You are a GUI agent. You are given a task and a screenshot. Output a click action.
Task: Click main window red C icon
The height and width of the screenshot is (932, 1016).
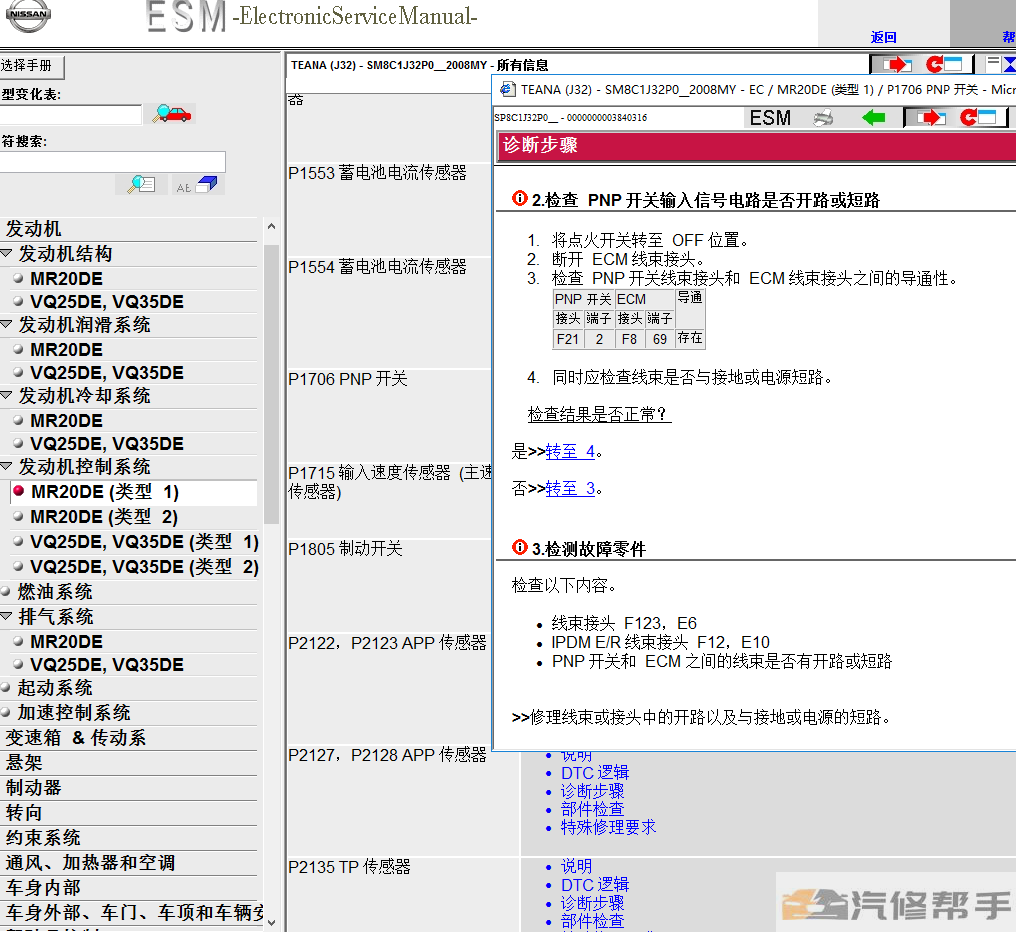[x=944, y=64]
